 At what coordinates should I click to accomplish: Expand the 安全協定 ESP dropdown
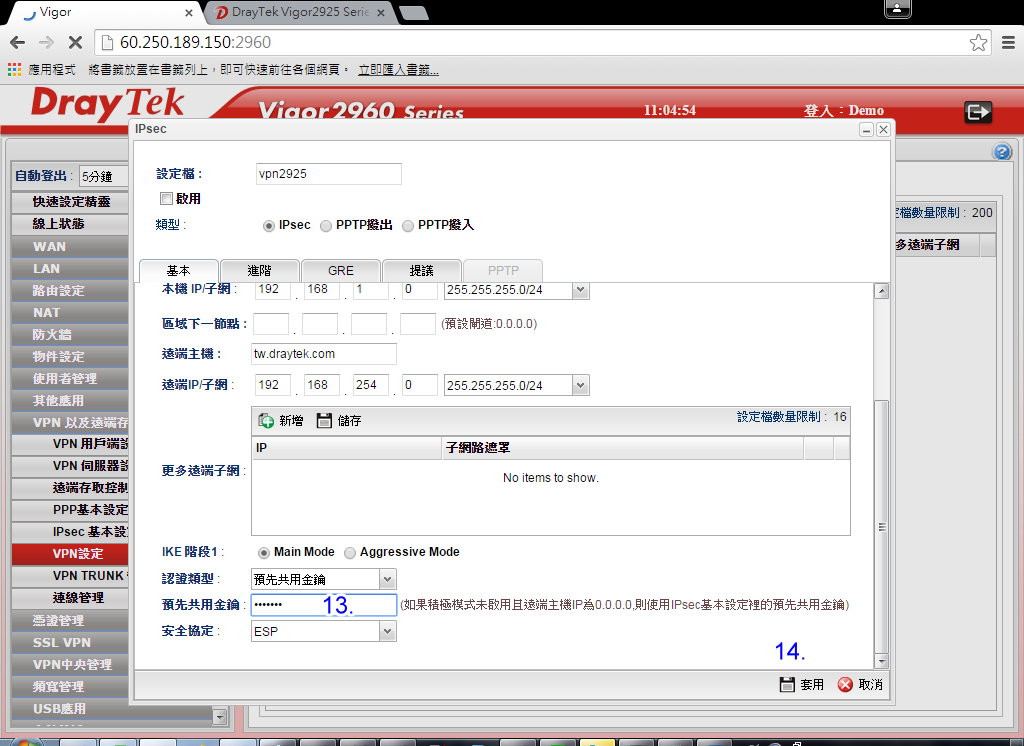pyautogui.click(x=387, y=632)
